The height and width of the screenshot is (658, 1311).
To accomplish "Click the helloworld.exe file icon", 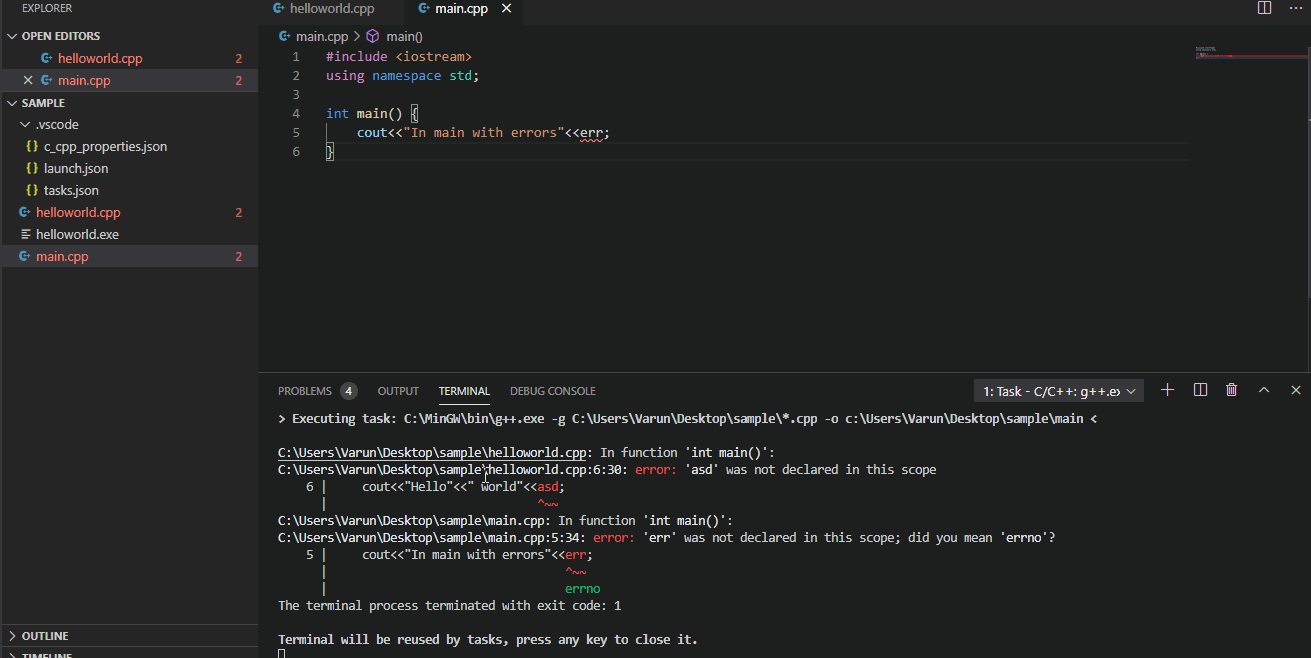I will [25, 234].
